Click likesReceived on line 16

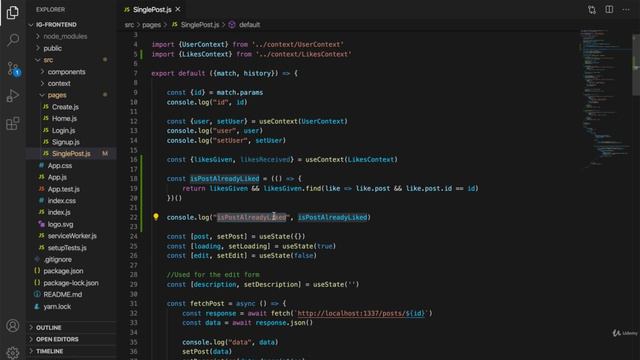[x=265, y=159]
